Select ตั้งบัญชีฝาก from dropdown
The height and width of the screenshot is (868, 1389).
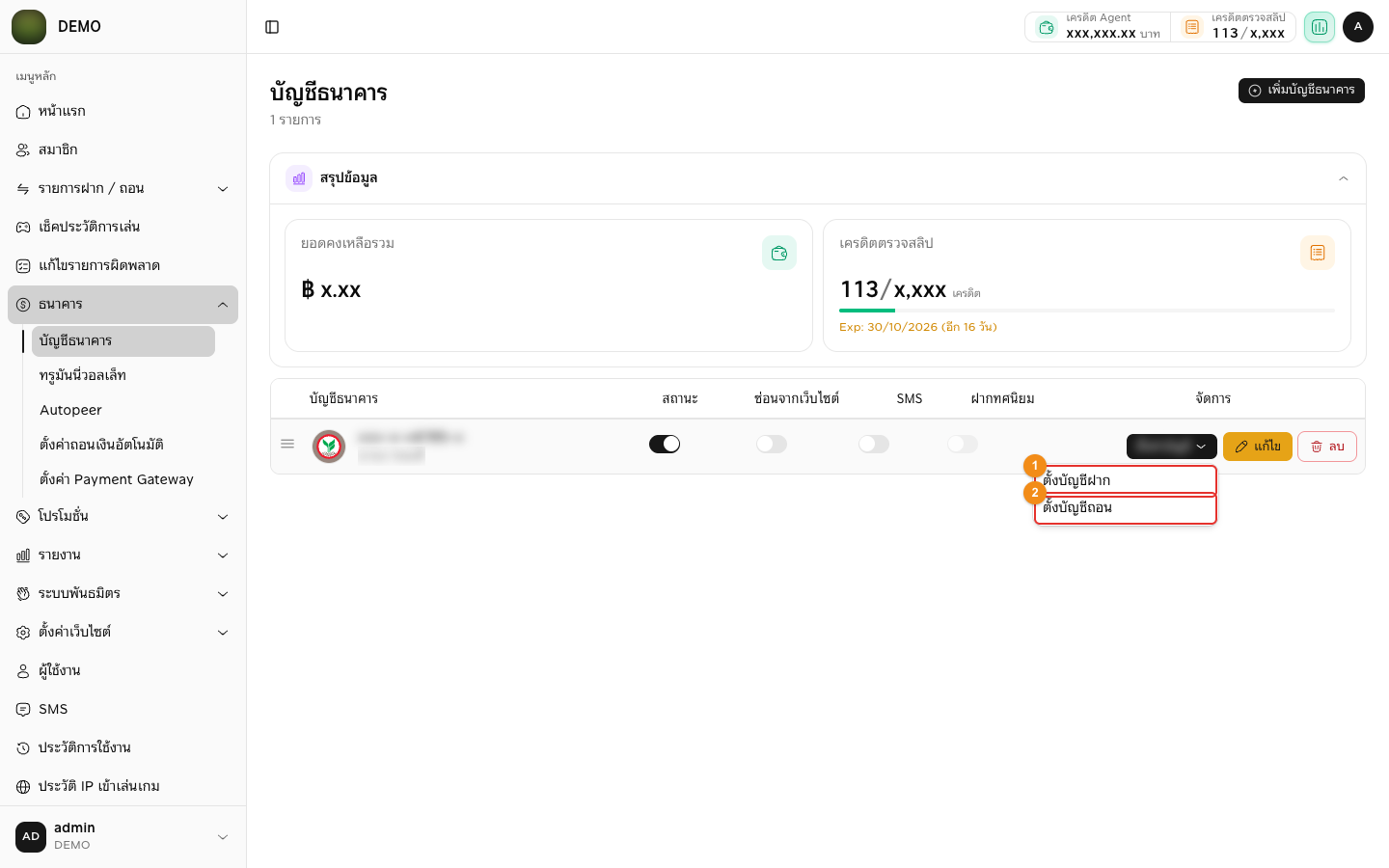(x=1126, y=480)
